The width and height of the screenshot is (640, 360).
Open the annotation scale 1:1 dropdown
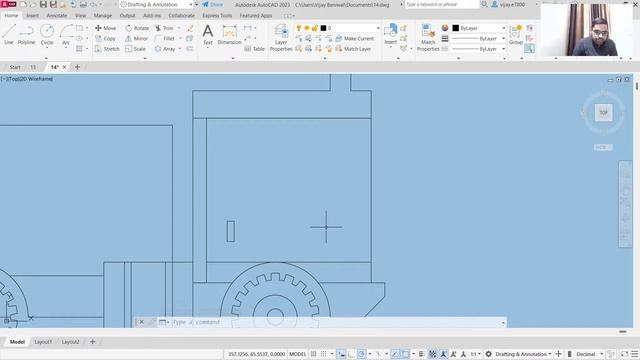(476, 354)
